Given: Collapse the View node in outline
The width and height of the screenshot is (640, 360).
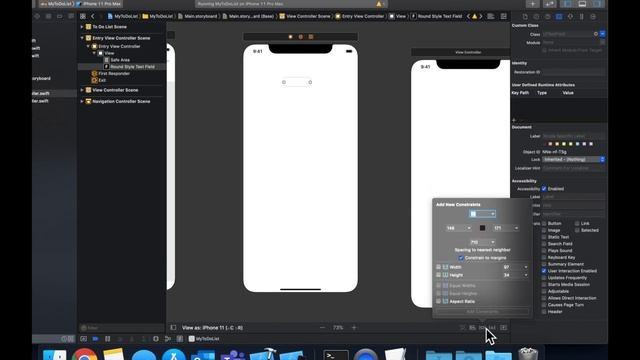Looking at the screenshot, I should click(94, 53).
